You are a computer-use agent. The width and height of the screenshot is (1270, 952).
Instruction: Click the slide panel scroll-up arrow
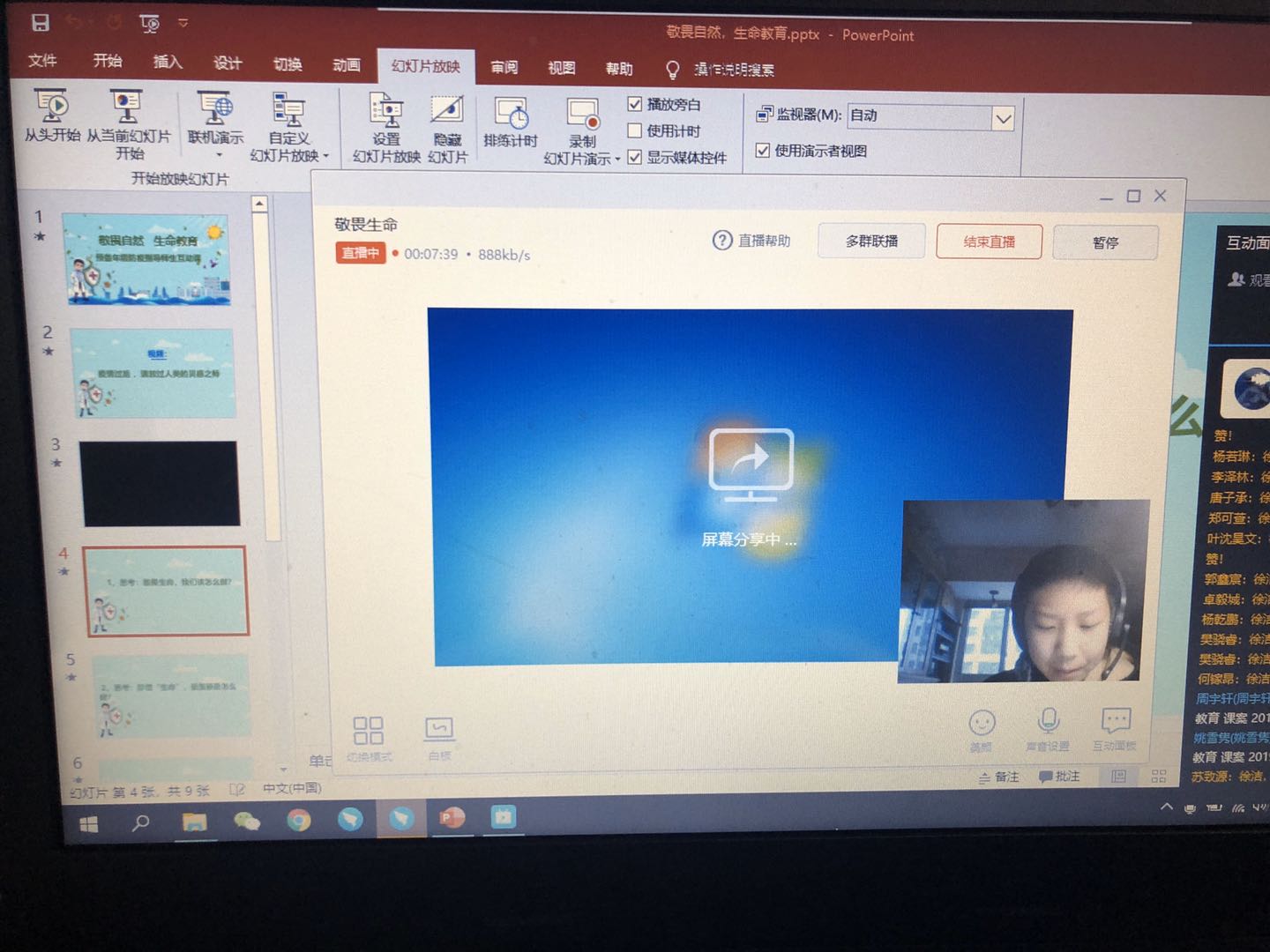[259, 204]
